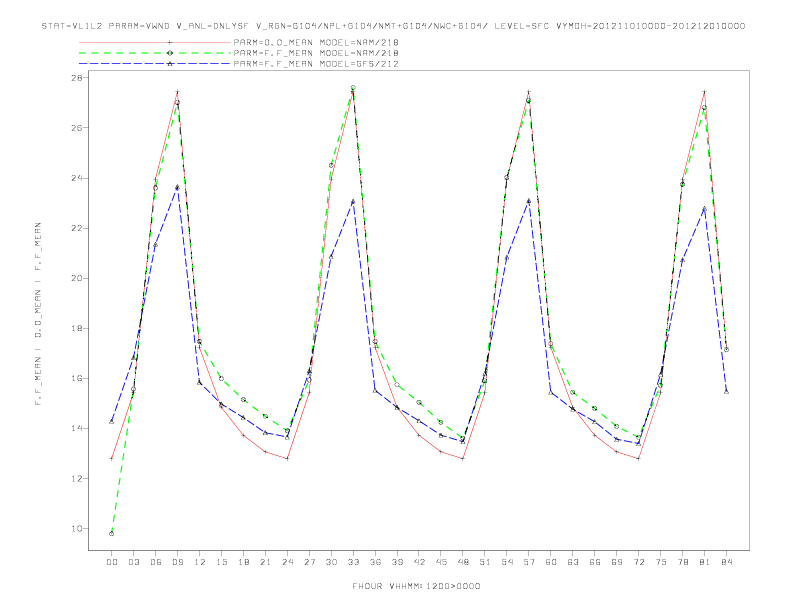Viewport: 792px width, 612px height.
Task: Click x-axis forecast hour label 42
Action: (419, 562)
